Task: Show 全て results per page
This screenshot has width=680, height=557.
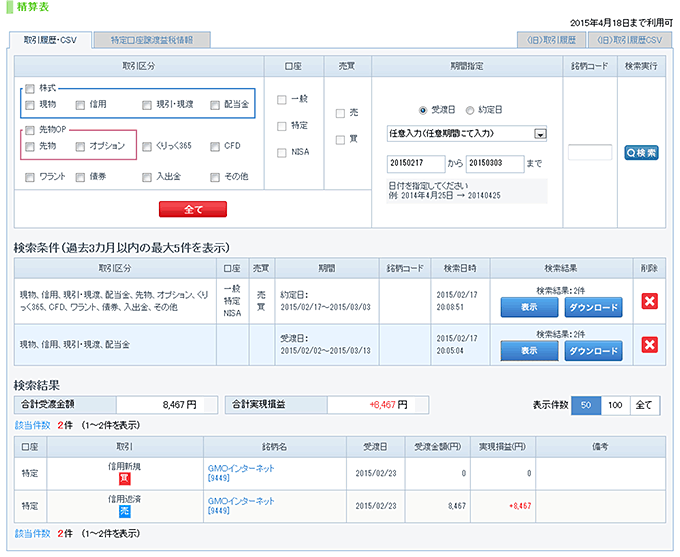Action: click(x=644, y=405)
